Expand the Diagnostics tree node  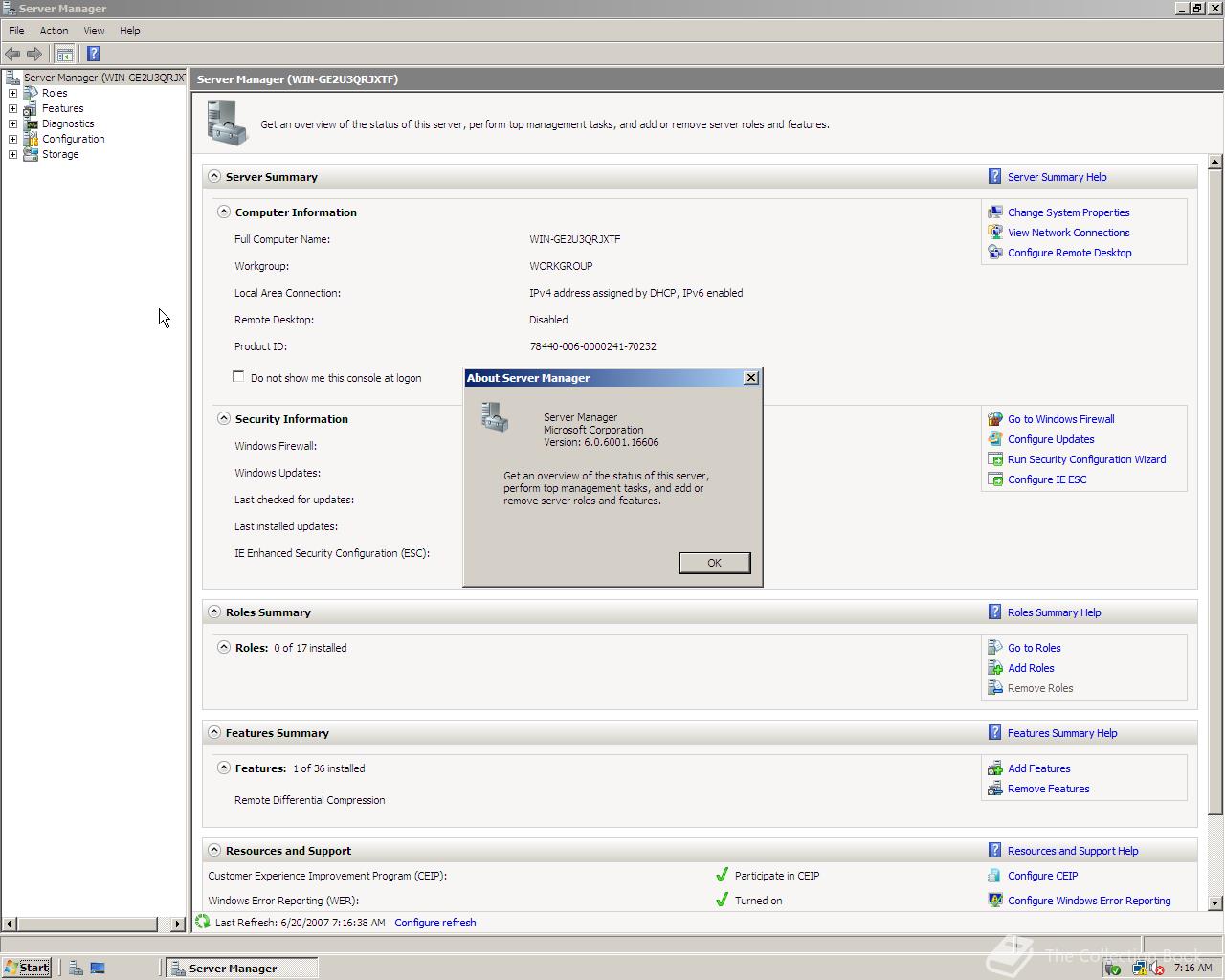(12, 123)
